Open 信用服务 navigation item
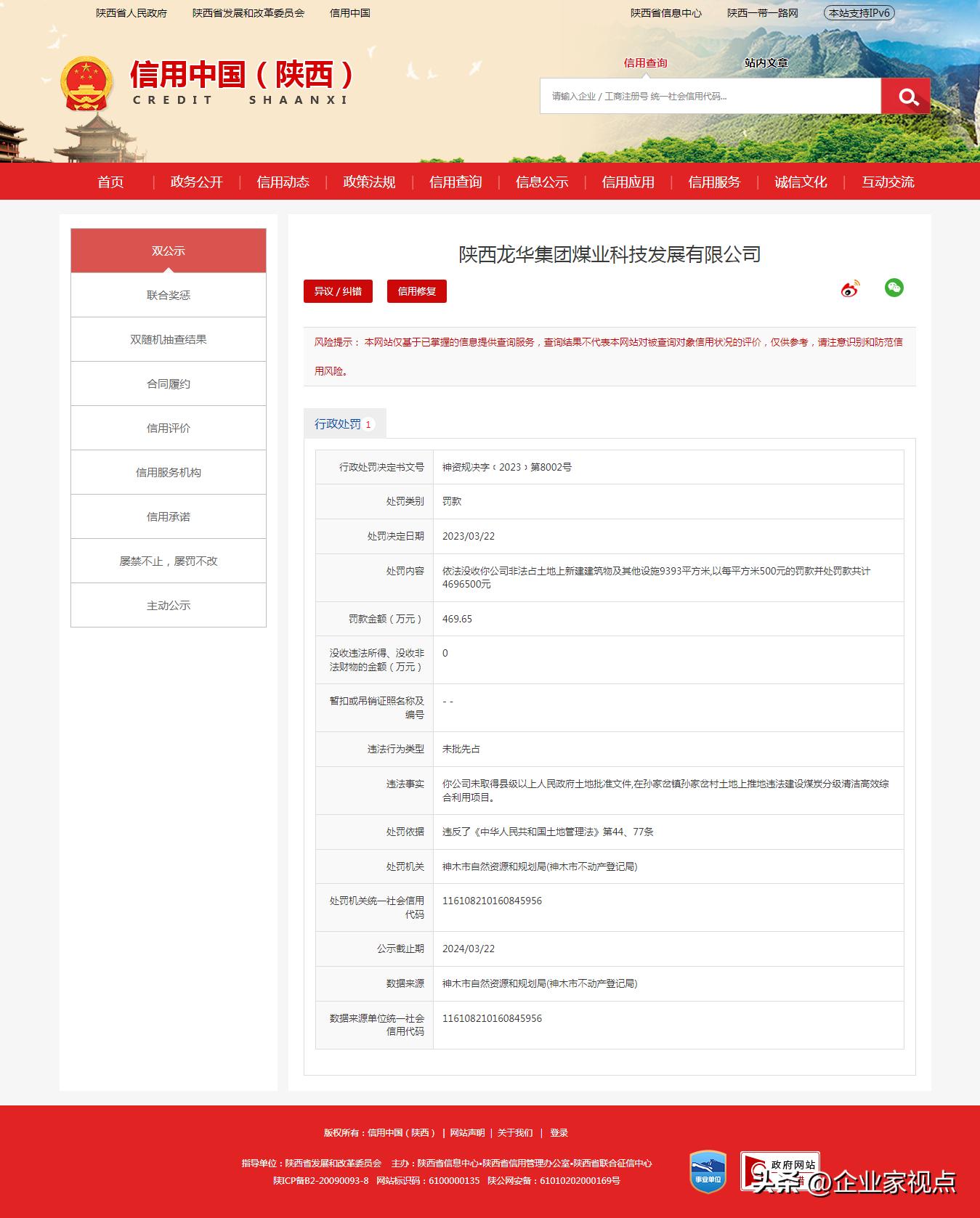The width and height of the screenshot is (980, 1218). pyautogui.click(x=714, y=182)
